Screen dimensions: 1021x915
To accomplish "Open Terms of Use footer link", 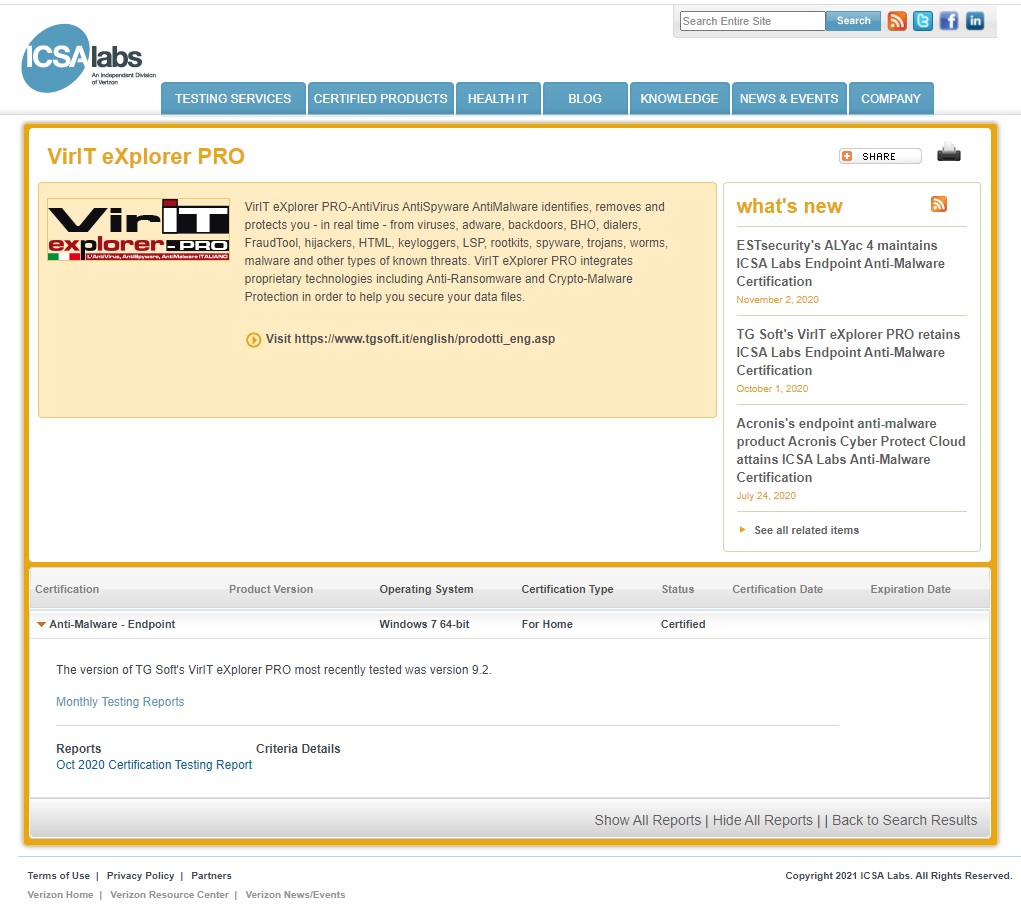I will pos(59,875).
